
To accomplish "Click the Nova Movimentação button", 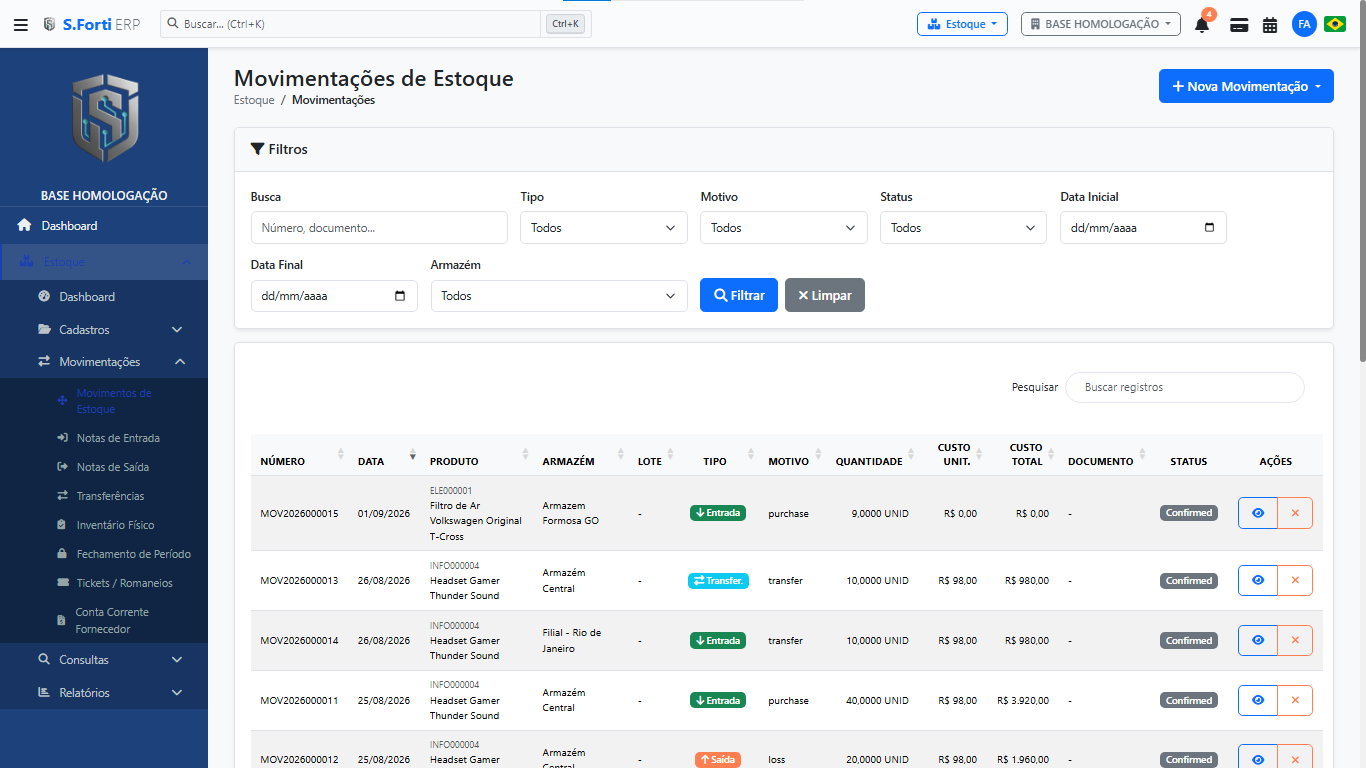I will [1246, 86].
